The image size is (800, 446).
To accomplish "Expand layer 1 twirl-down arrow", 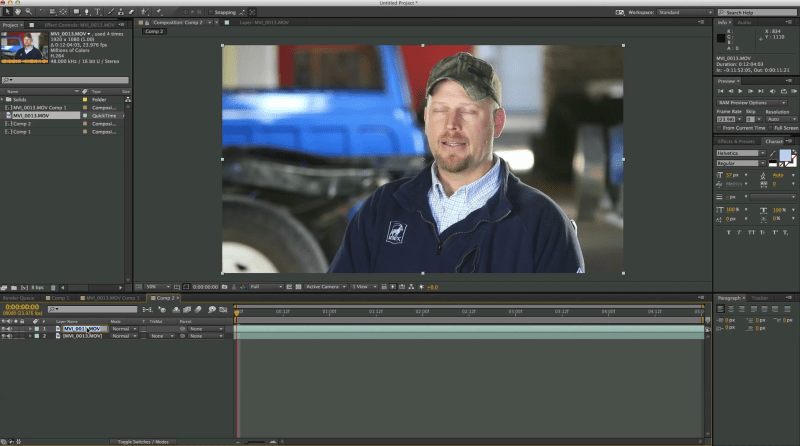I will (x=30, y=329).
